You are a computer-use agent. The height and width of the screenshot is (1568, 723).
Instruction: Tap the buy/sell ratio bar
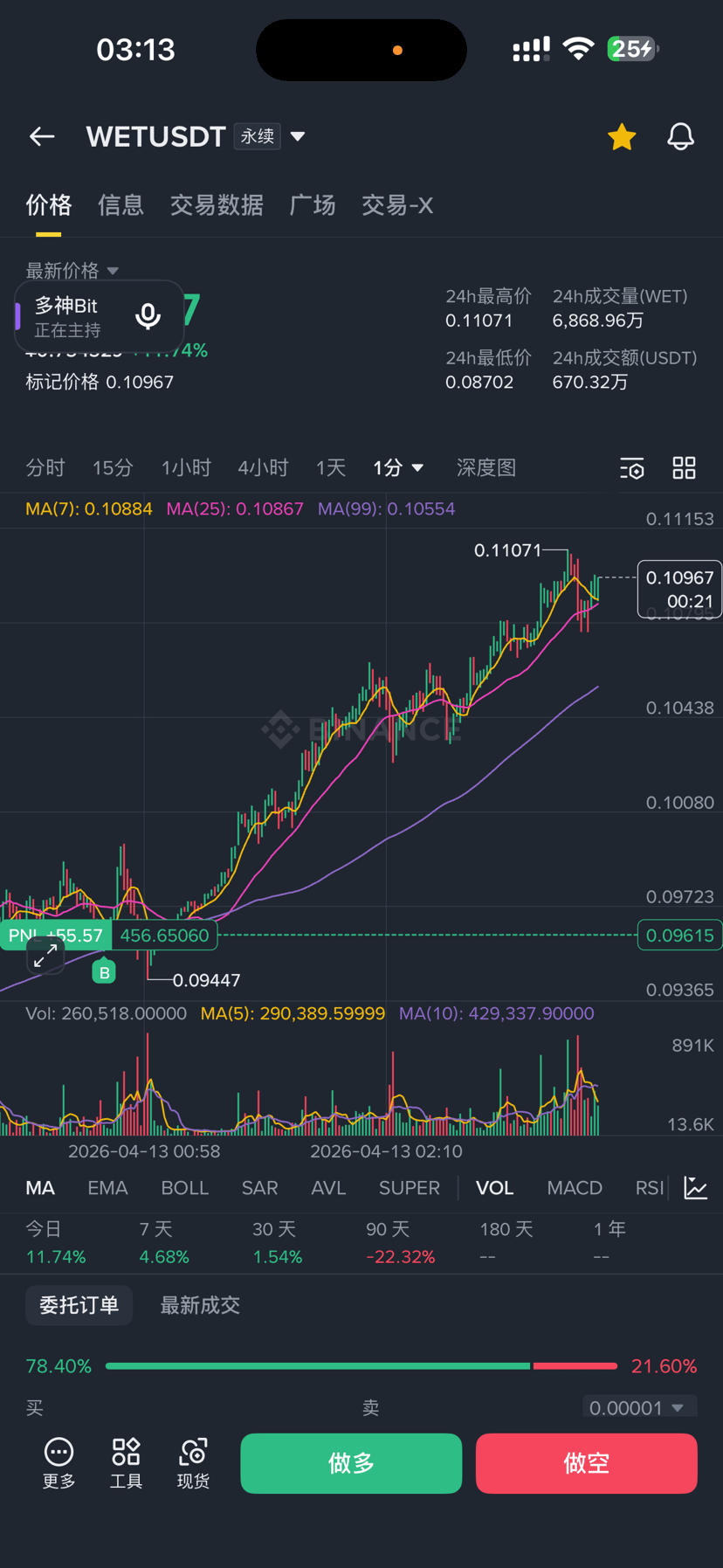pos(361,1365)
